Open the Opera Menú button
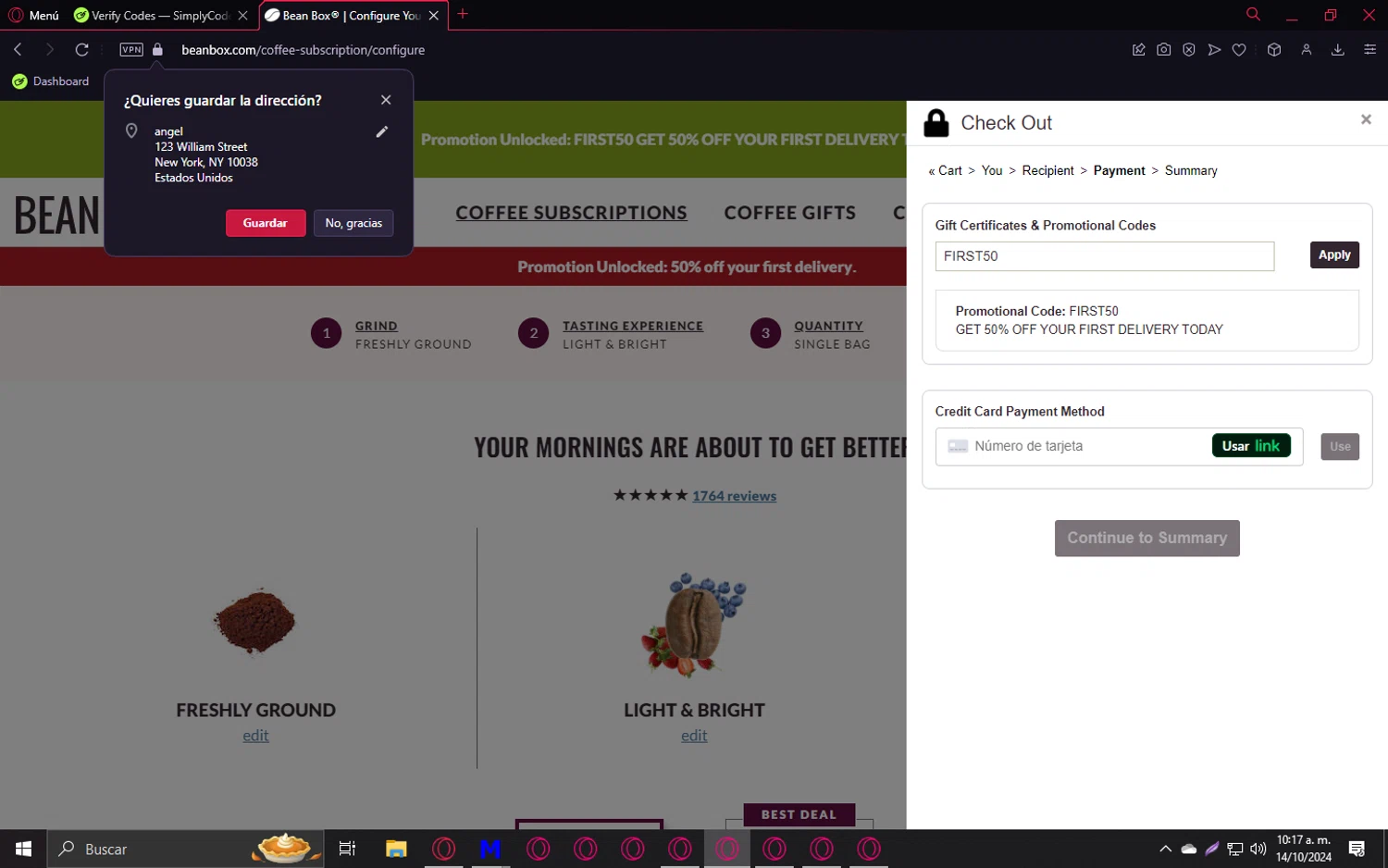The image size is (1388, 868). [33, 15]
